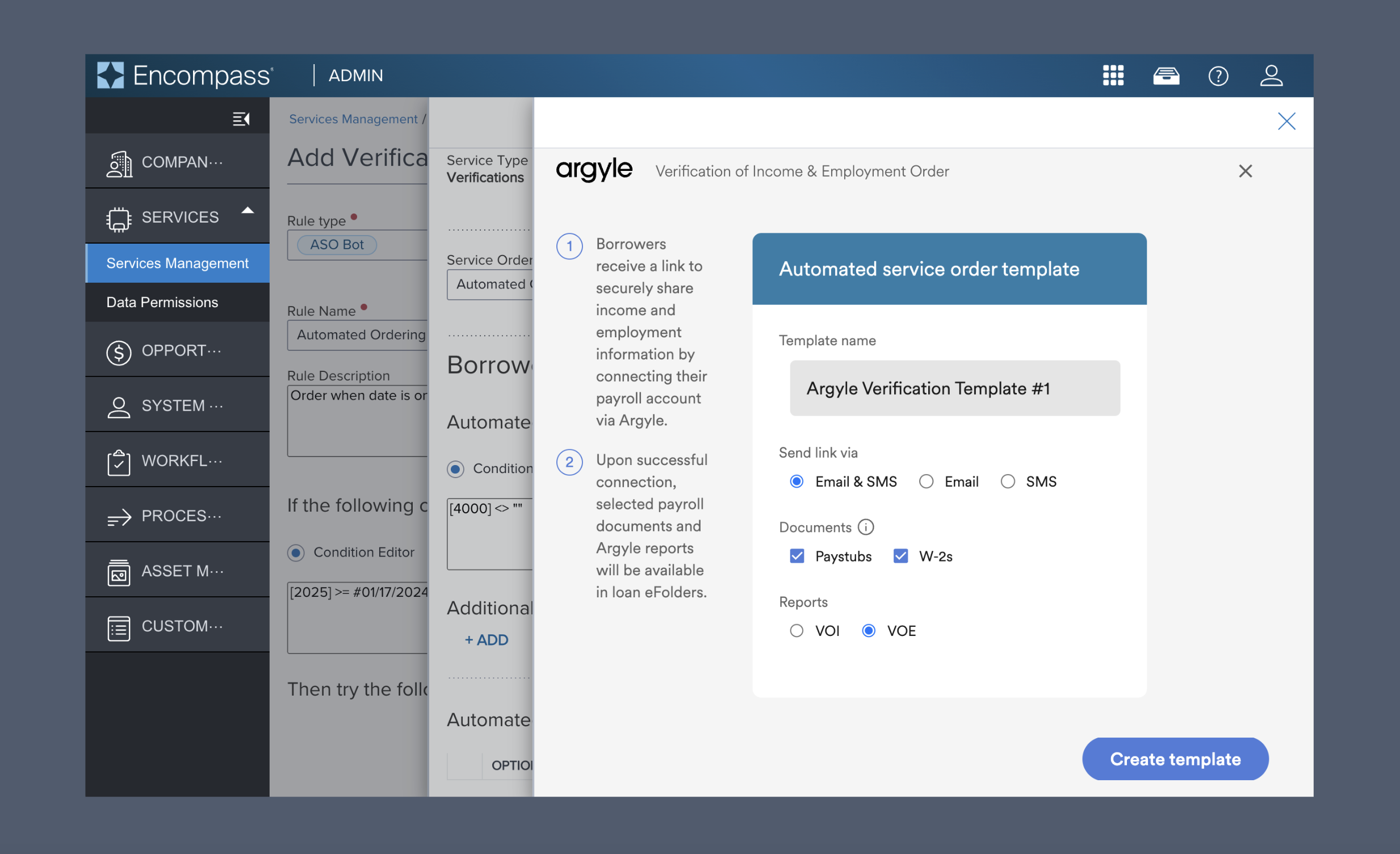
Task: Open the apps grid icon in header
Action: pyautogui.click(x=1113, y=75)
